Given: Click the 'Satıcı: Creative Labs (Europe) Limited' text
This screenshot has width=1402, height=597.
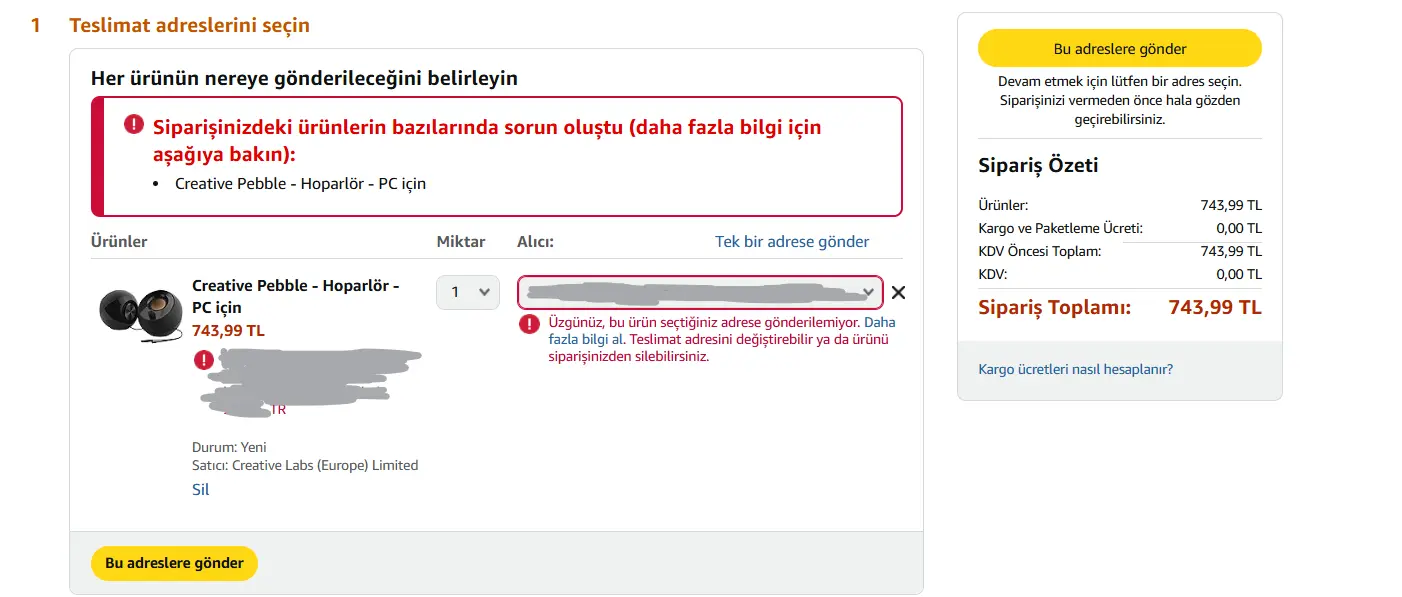Looking at the screenshot, I should pos(305,465).
